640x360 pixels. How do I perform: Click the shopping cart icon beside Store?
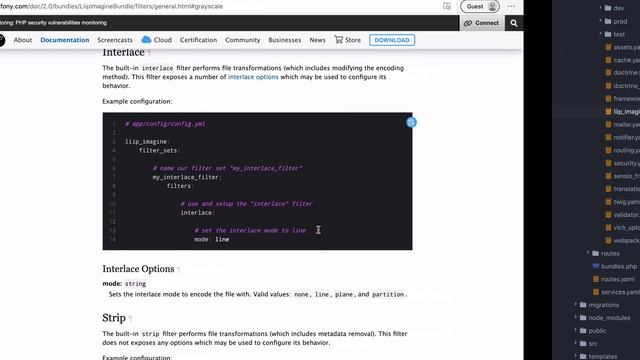click(338, 40)
